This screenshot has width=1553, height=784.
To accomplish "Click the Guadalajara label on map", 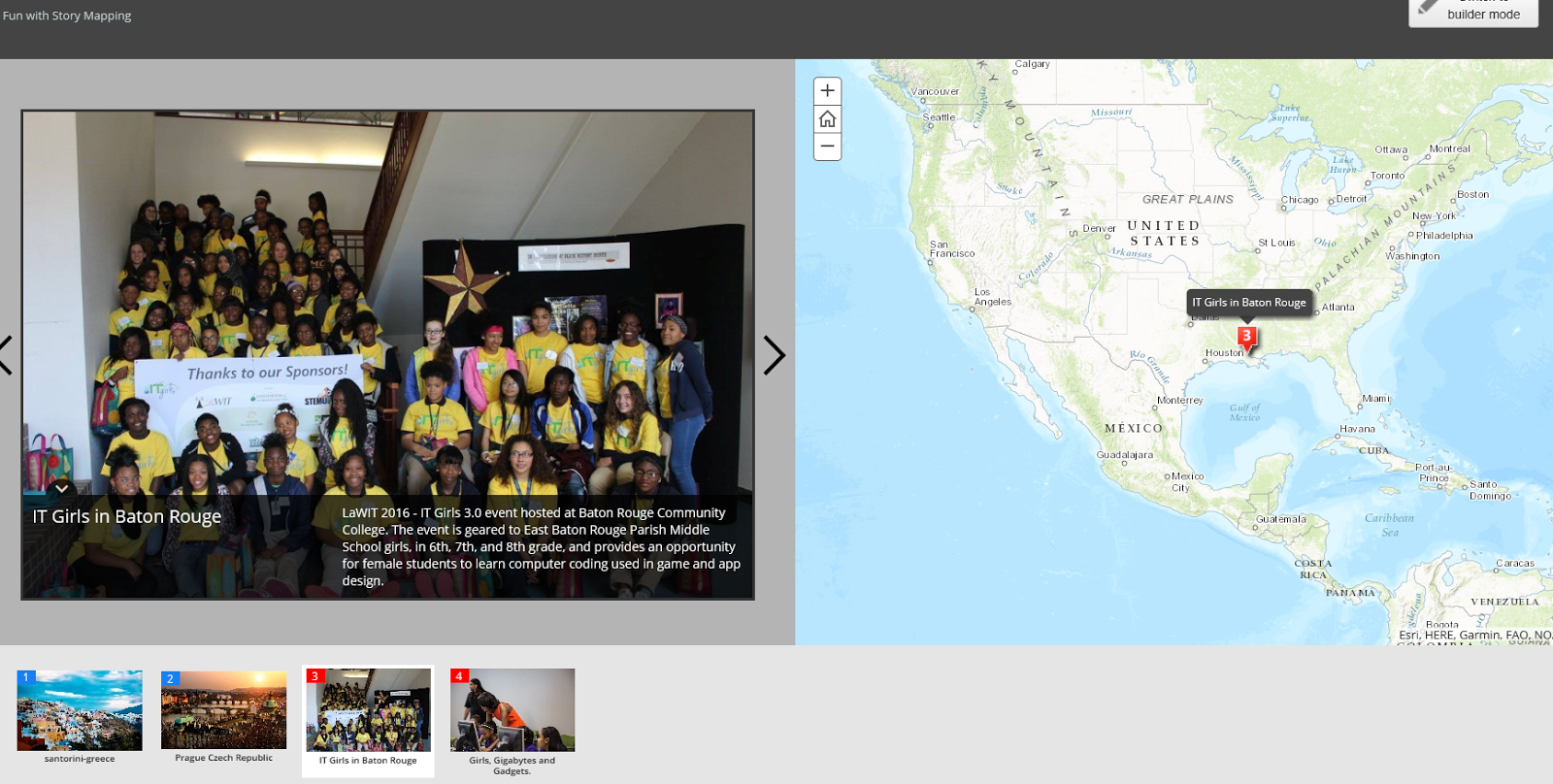I will (1125, 455).
